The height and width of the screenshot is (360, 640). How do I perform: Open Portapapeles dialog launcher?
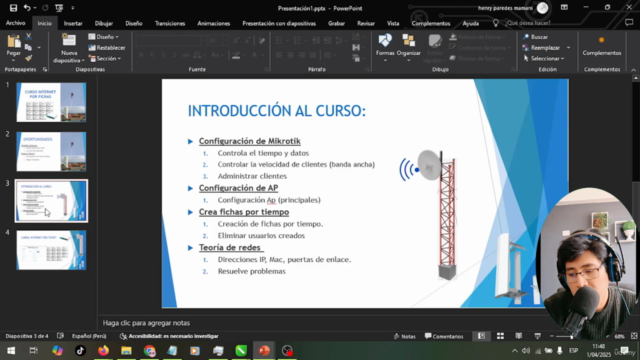click(x=45, y=69)
